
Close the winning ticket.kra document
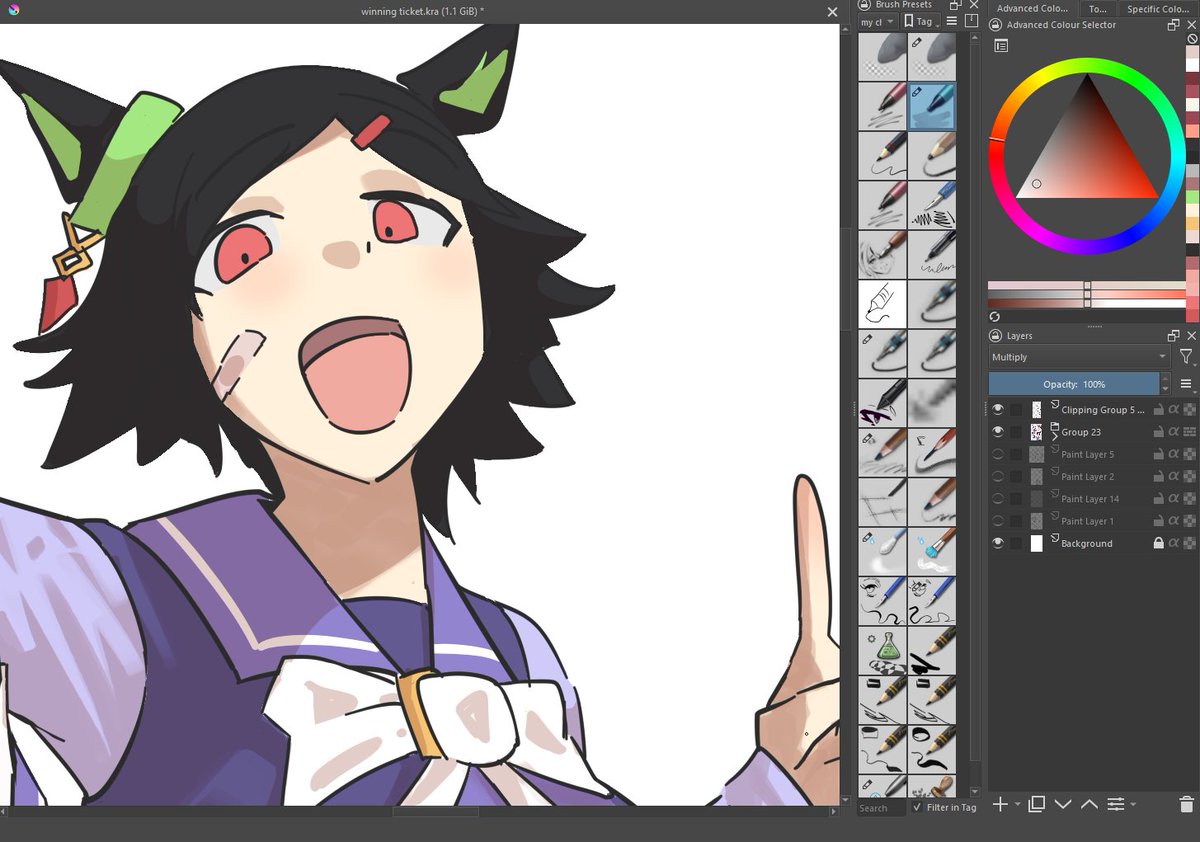(832, 12)
